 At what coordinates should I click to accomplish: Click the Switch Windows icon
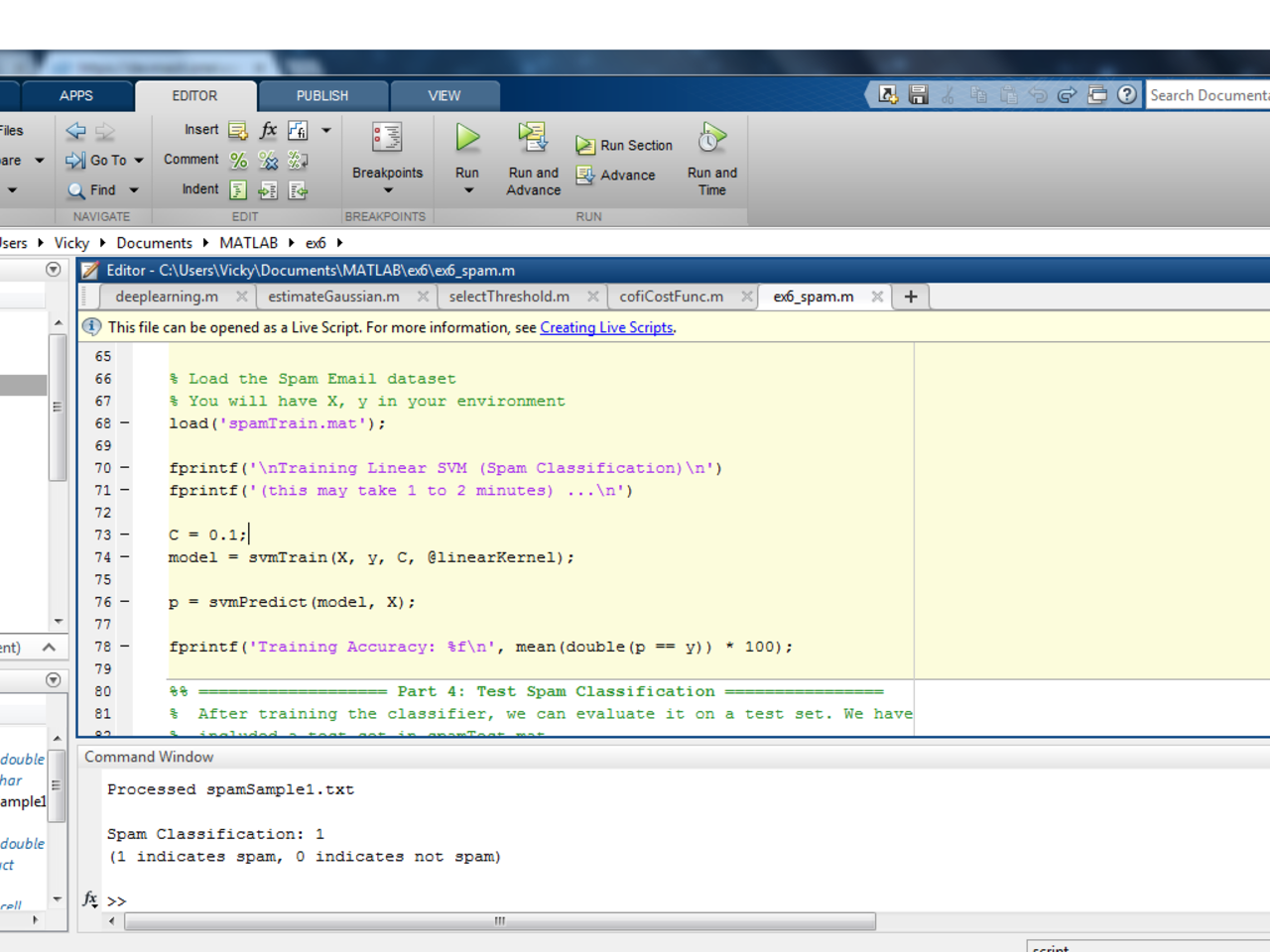click(1097, 95)
